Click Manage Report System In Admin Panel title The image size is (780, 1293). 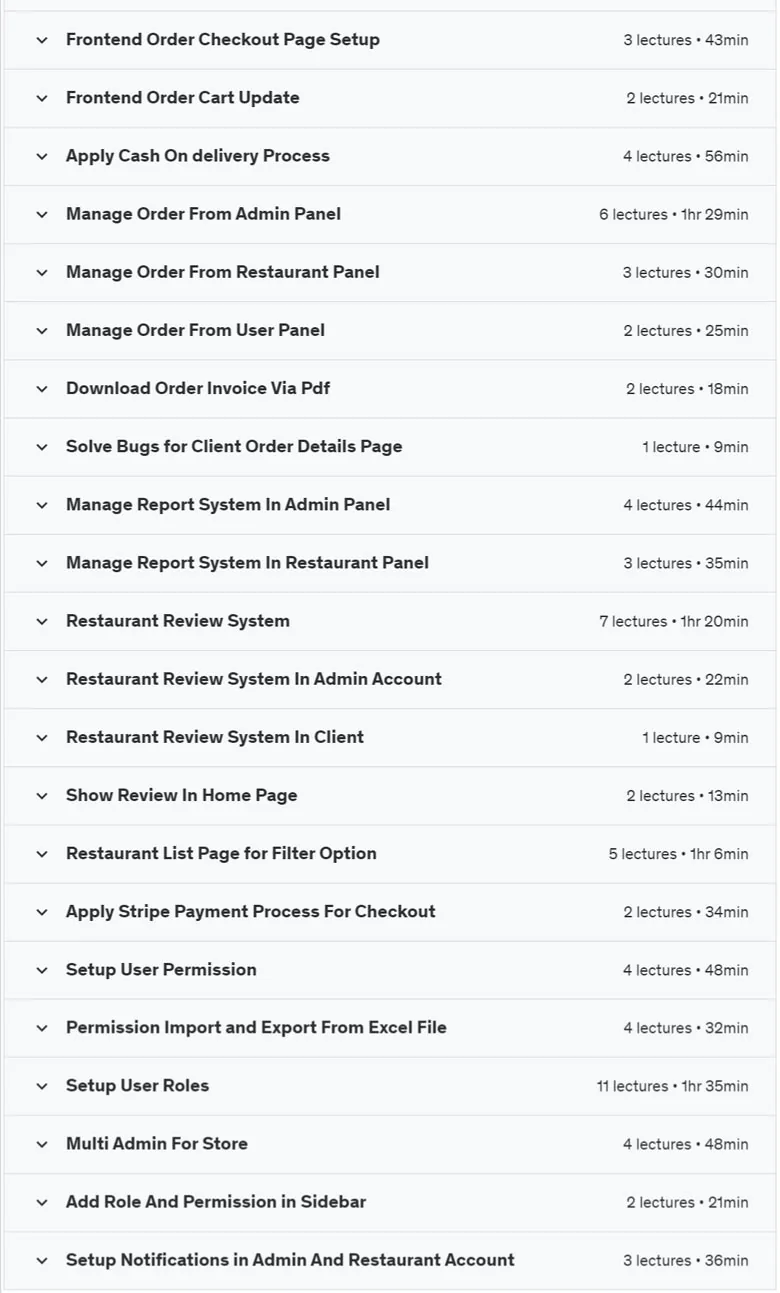228,505
